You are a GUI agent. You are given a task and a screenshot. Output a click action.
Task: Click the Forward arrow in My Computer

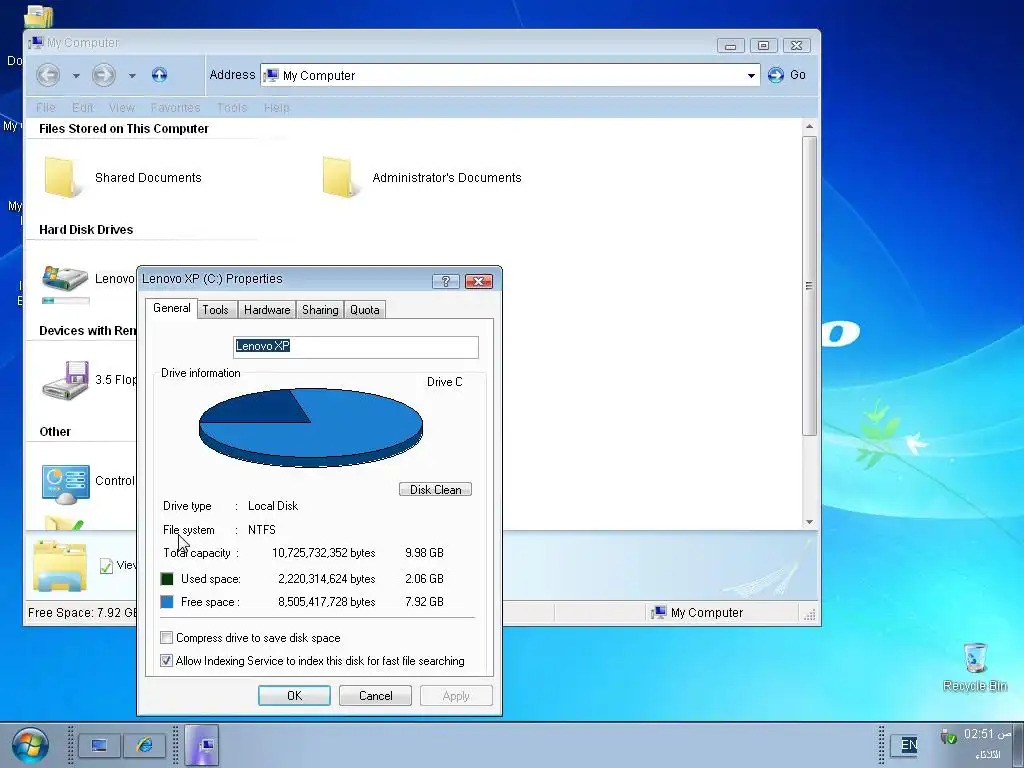tap(103, 75)
